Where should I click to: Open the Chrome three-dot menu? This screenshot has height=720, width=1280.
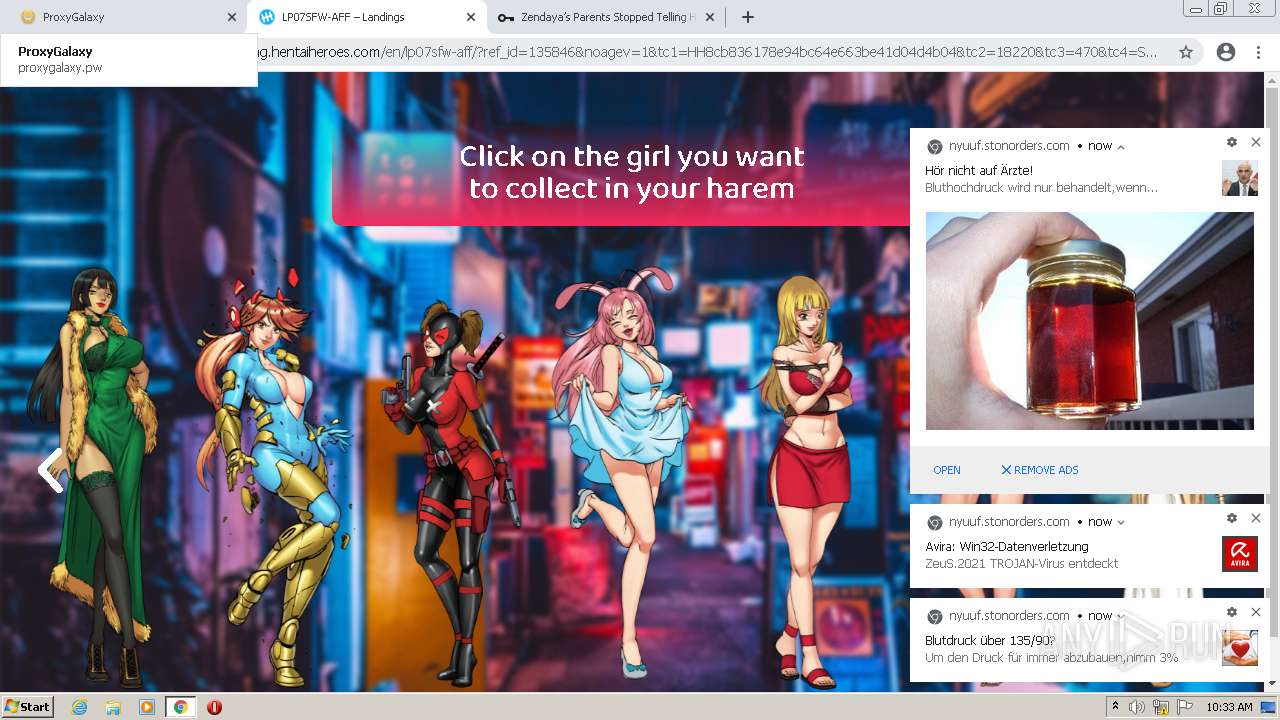(1258, 52)
